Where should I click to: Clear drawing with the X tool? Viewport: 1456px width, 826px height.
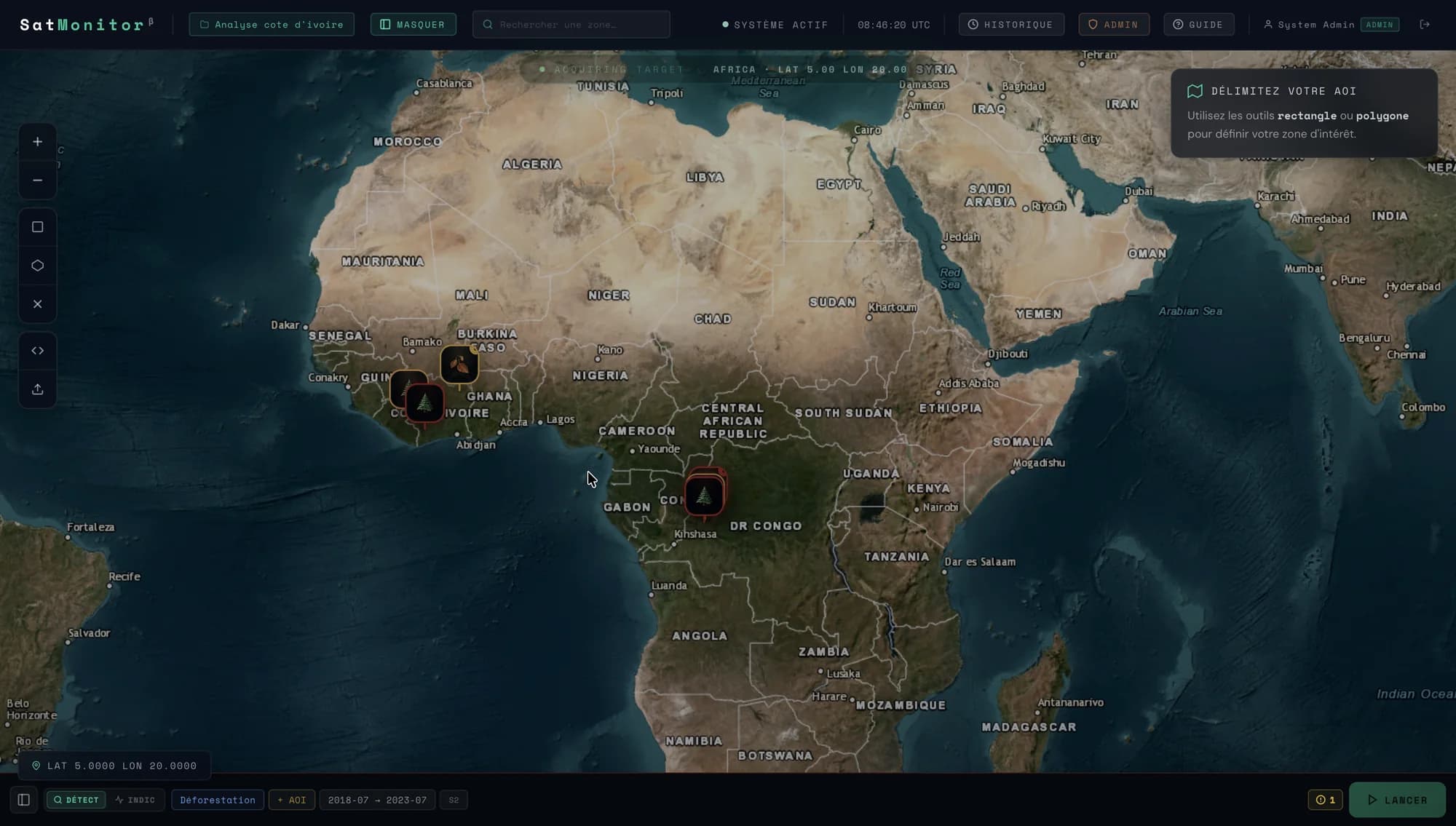pyautogui.click(x=38, y=304)
